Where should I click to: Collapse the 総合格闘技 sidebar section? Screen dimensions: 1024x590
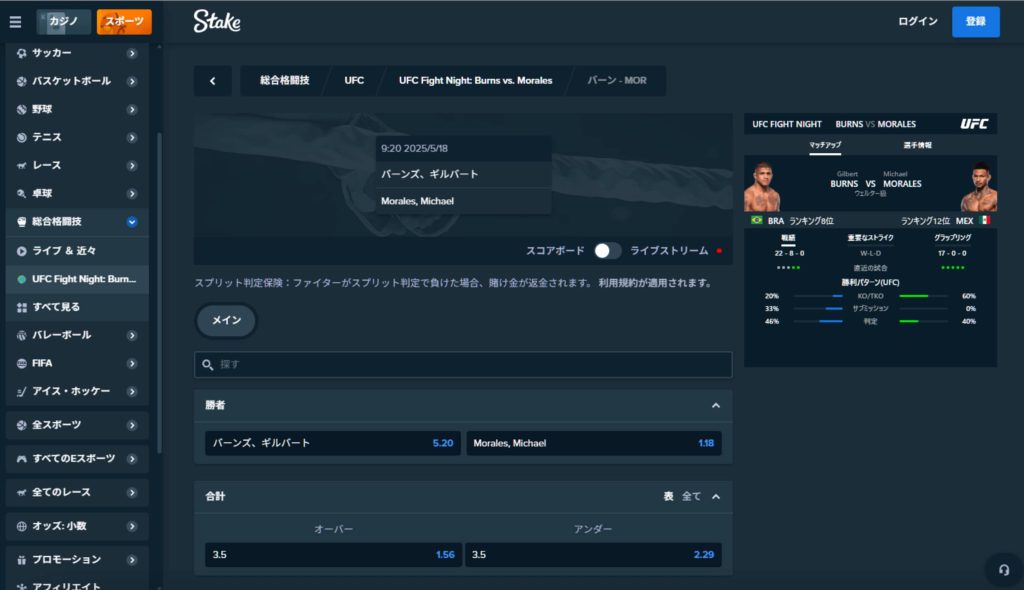pyautogui.click(x=132, y=221)
